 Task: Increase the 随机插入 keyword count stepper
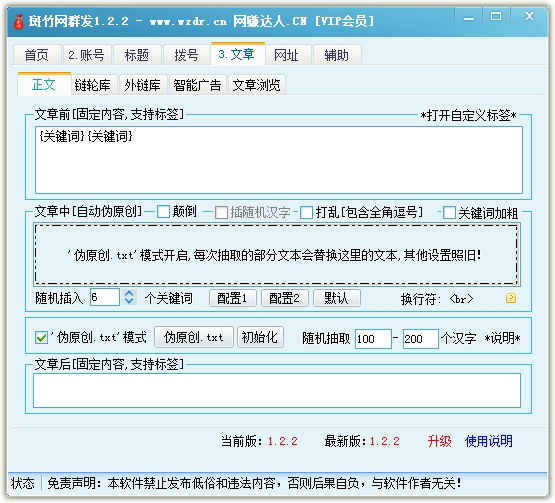coord(129,293)
